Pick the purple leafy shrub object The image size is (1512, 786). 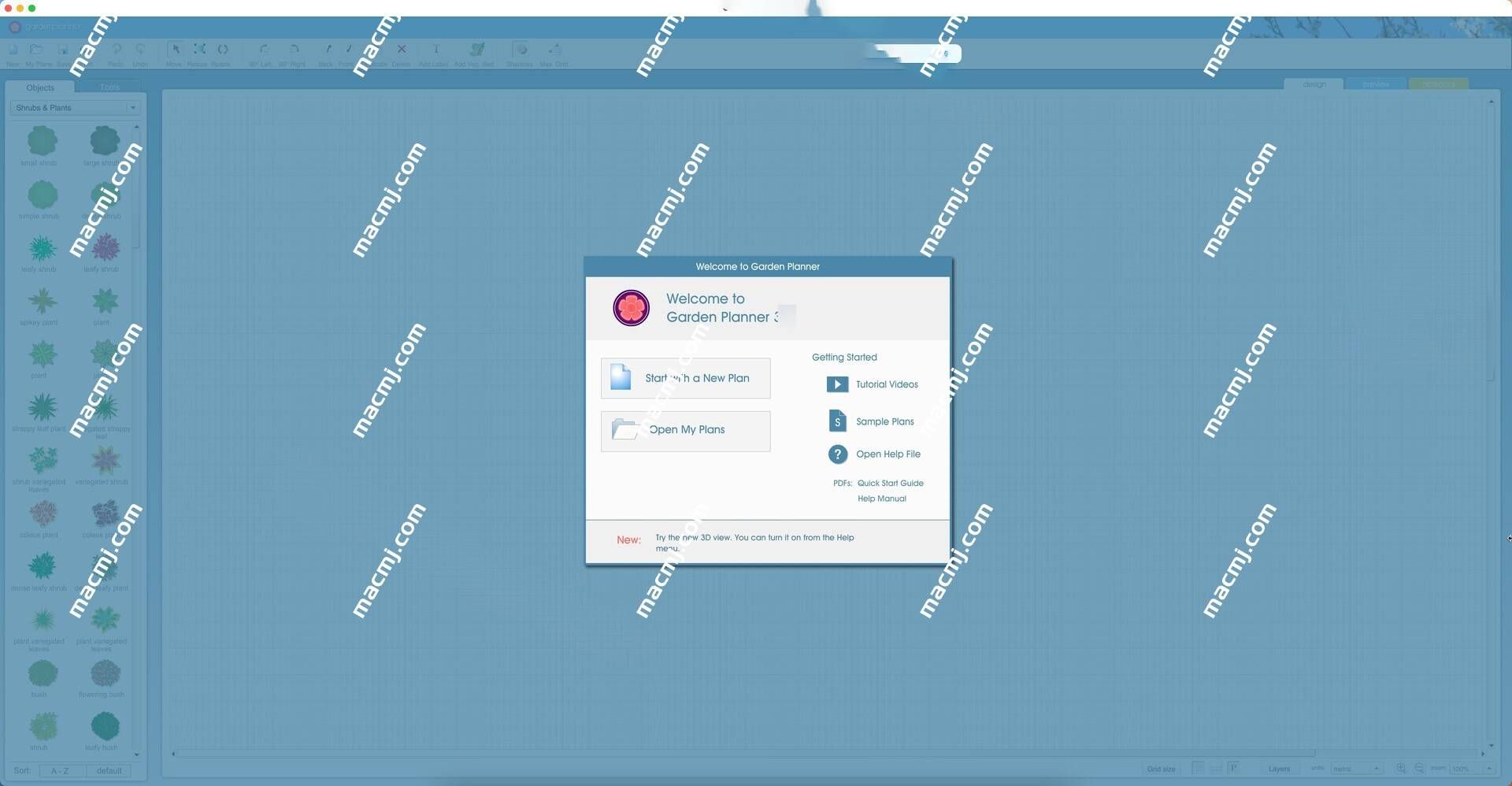[105, 248]
